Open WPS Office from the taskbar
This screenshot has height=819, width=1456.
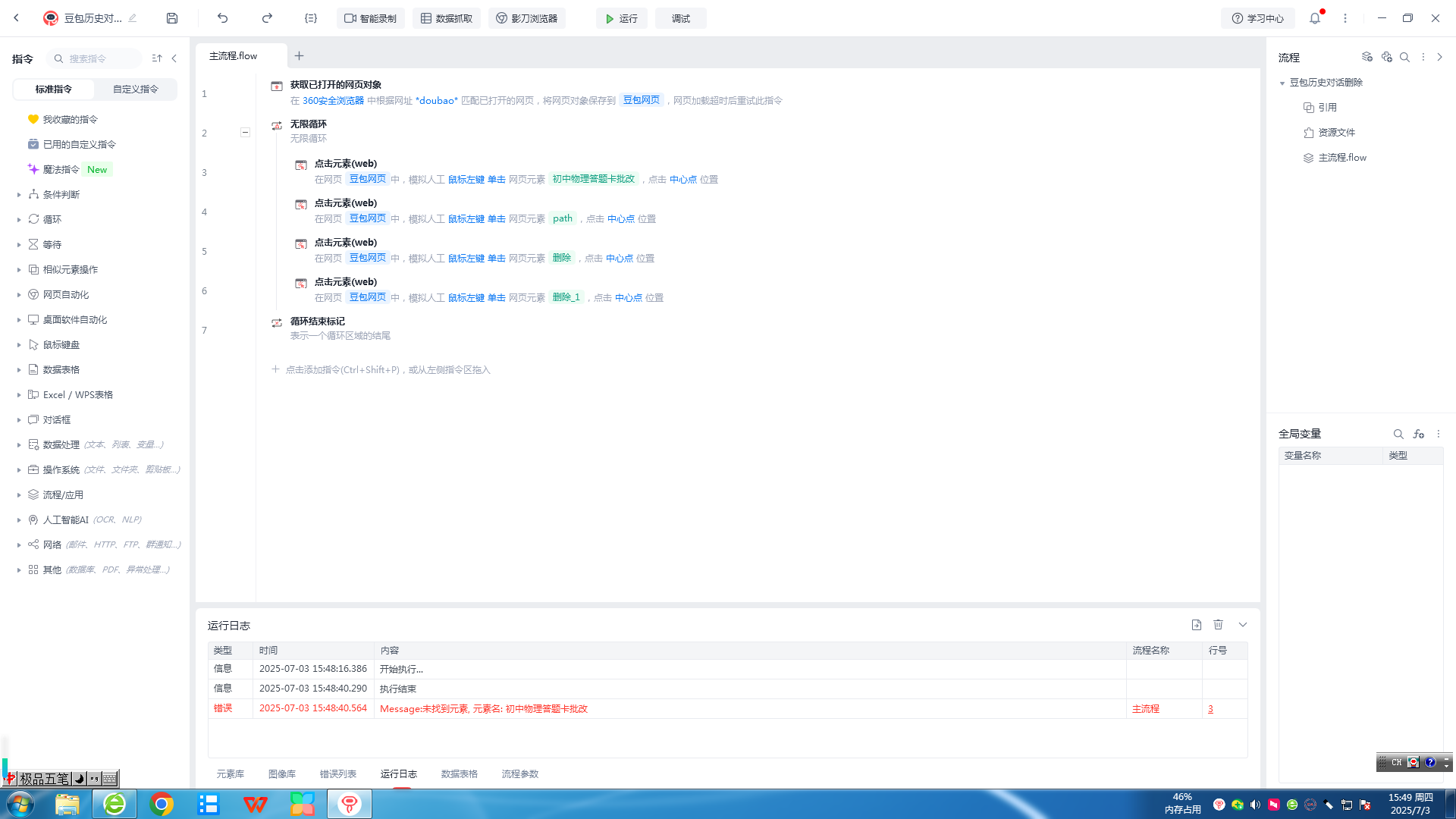(x=256, y=804)
